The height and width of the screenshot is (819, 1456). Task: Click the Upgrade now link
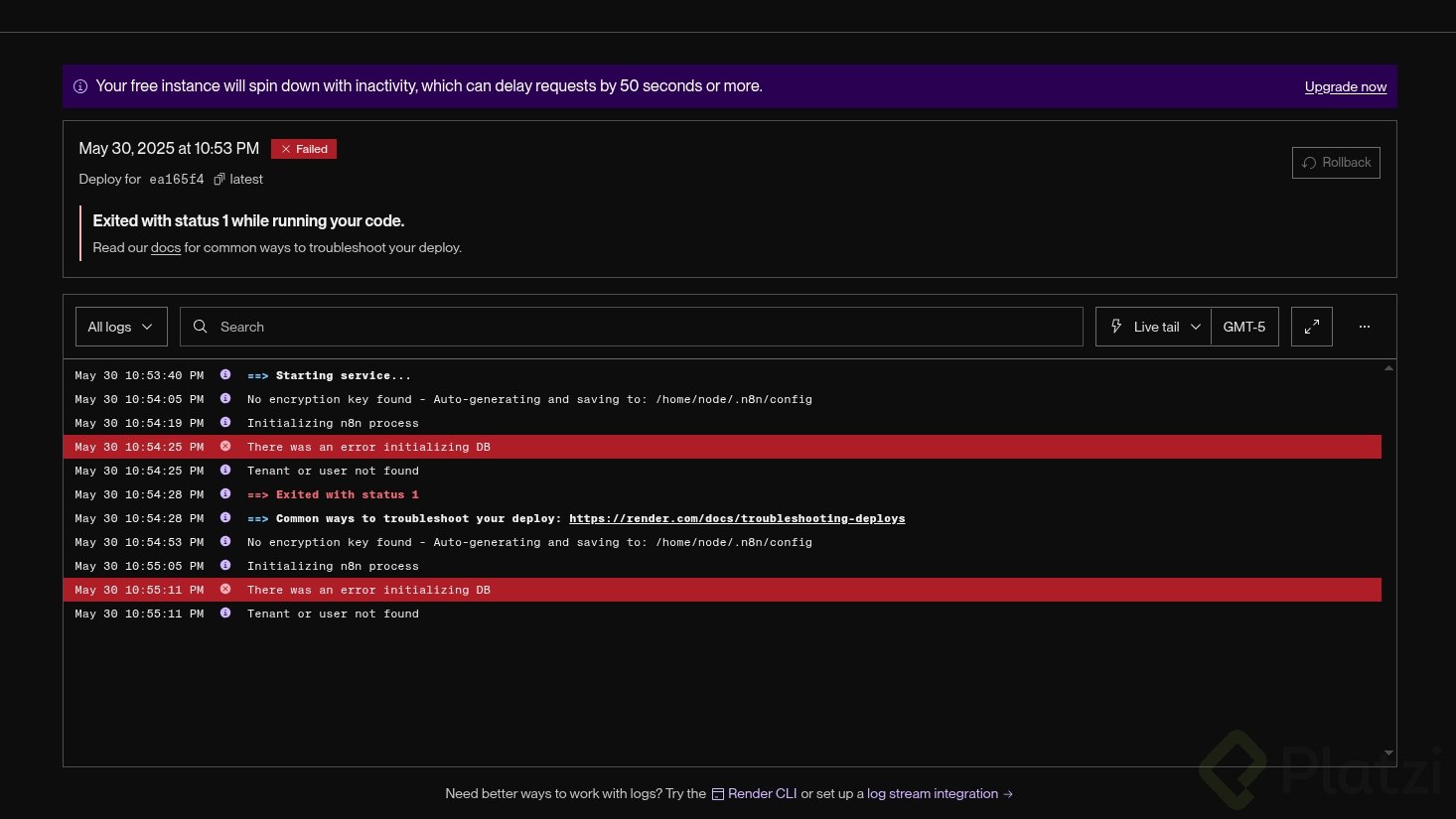[1345, 86]
